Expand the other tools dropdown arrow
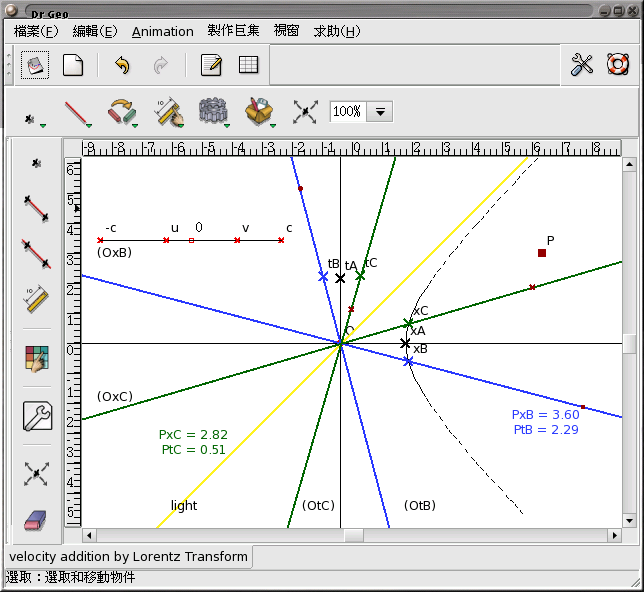 click(273, 125)
